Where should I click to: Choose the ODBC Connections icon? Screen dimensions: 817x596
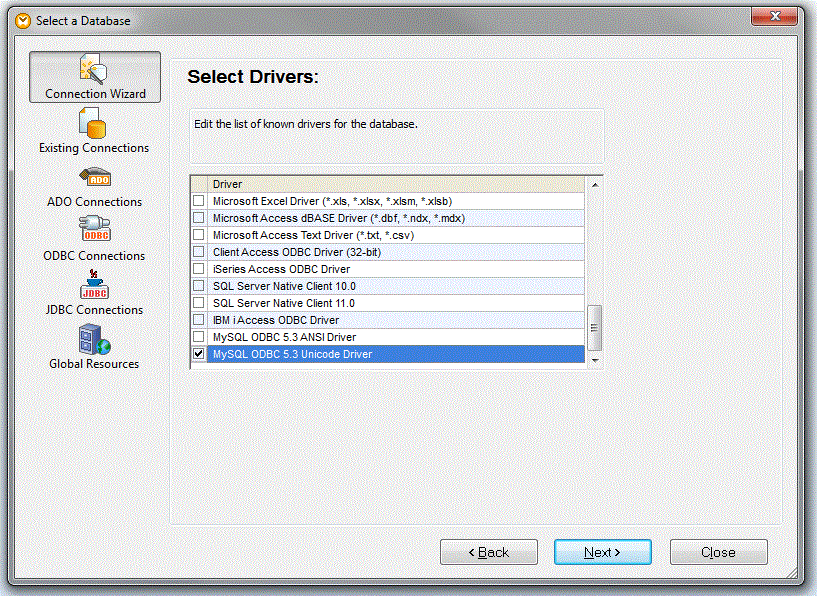point(95,228)
